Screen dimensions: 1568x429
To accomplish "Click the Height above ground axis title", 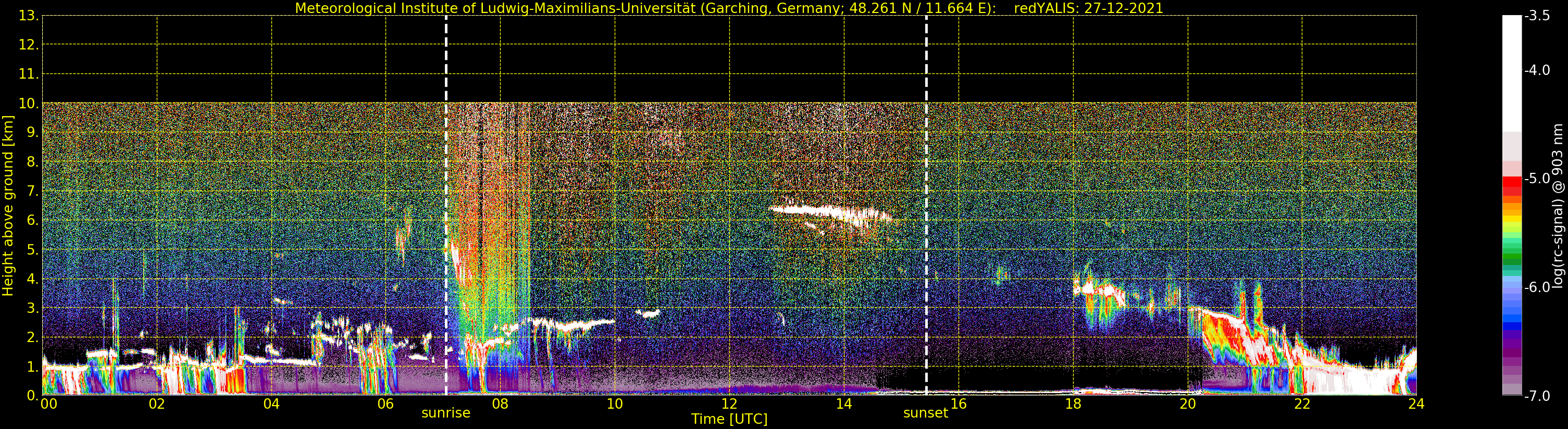I will pyautogui.click(x=7, y=206).
